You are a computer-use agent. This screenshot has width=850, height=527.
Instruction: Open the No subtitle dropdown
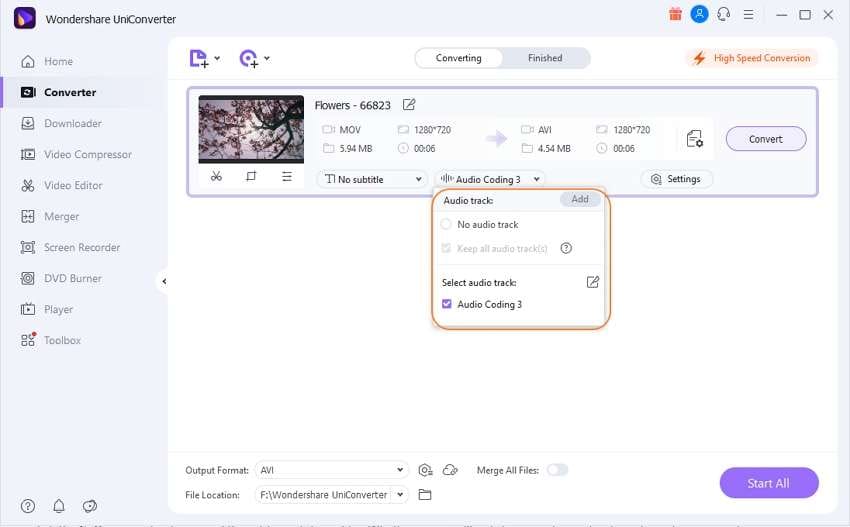[372, 179]
